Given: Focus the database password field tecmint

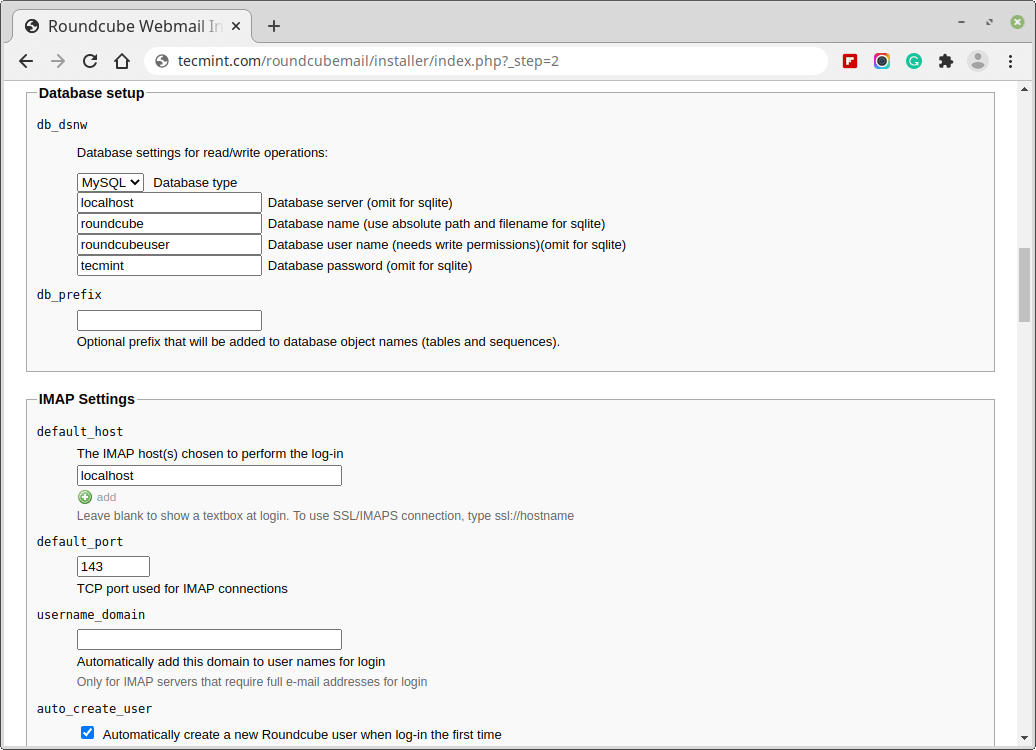Looking at the screenshot, I should pos(169,266).
